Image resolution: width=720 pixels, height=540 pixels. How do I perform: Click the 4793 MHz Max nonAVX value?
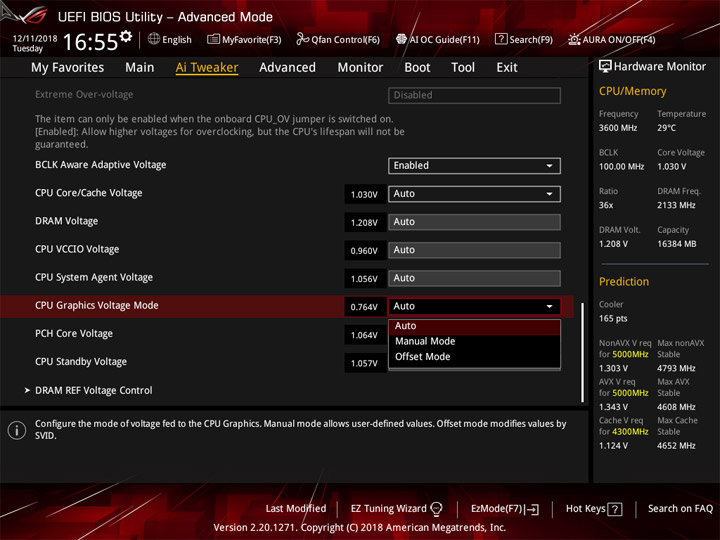(676, 368)
